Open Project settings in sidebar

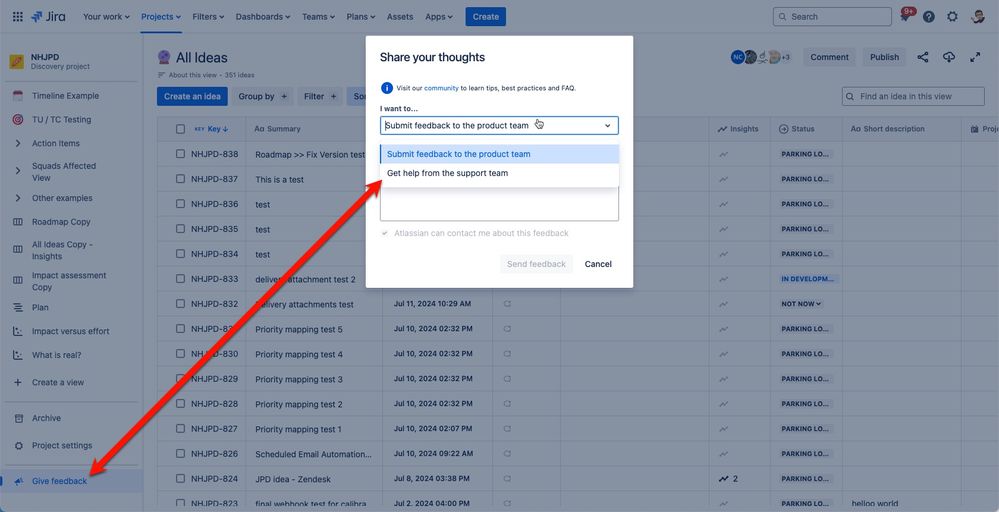tap(62, 446)
